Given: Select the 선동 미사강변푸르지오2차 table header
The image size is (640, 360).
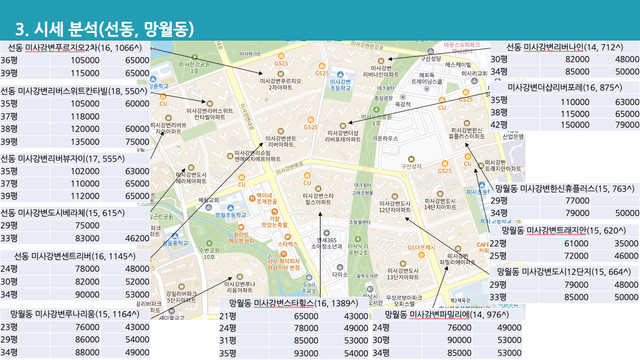Looking at the screenshot, I should coord(75,48).
